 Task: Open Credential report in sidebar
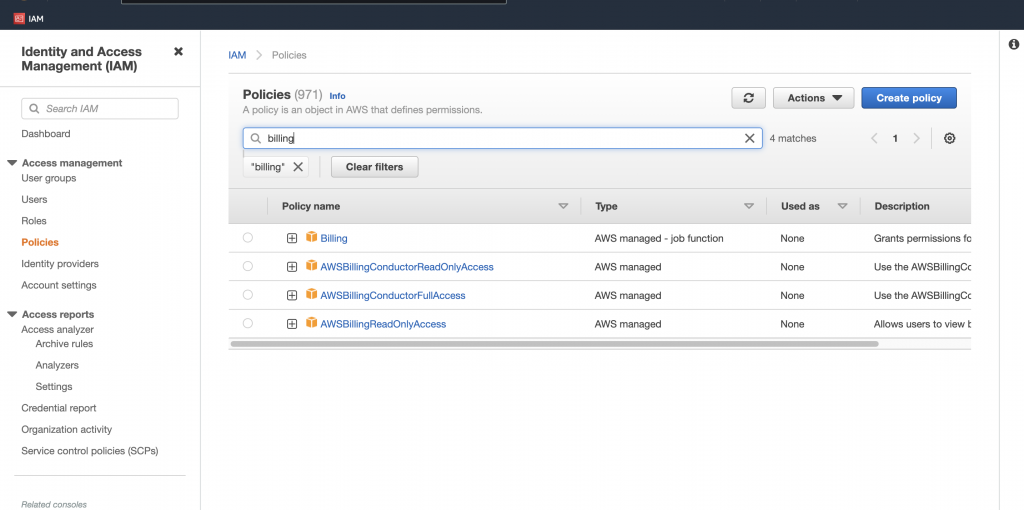[59, 408]
